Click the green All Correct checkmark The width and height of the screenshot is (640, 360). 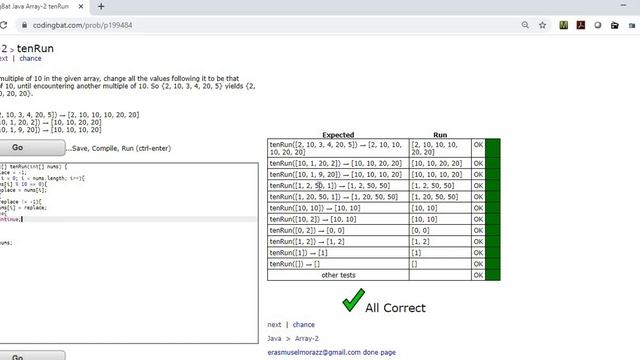(x=353, y=300)
